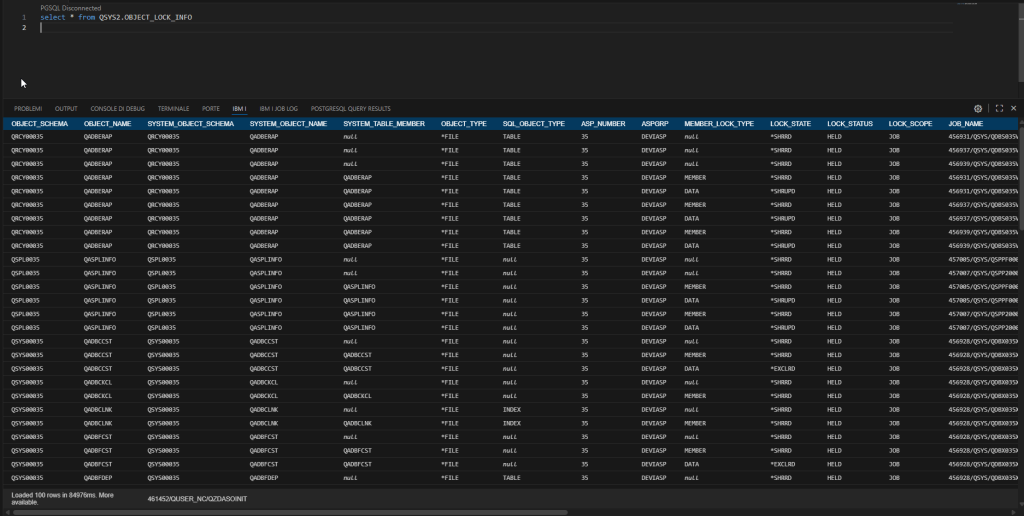Click the SQL_OBJECT_TYPE column header
The width and height of the screenshot is (1024, 516).
(534, 124)
